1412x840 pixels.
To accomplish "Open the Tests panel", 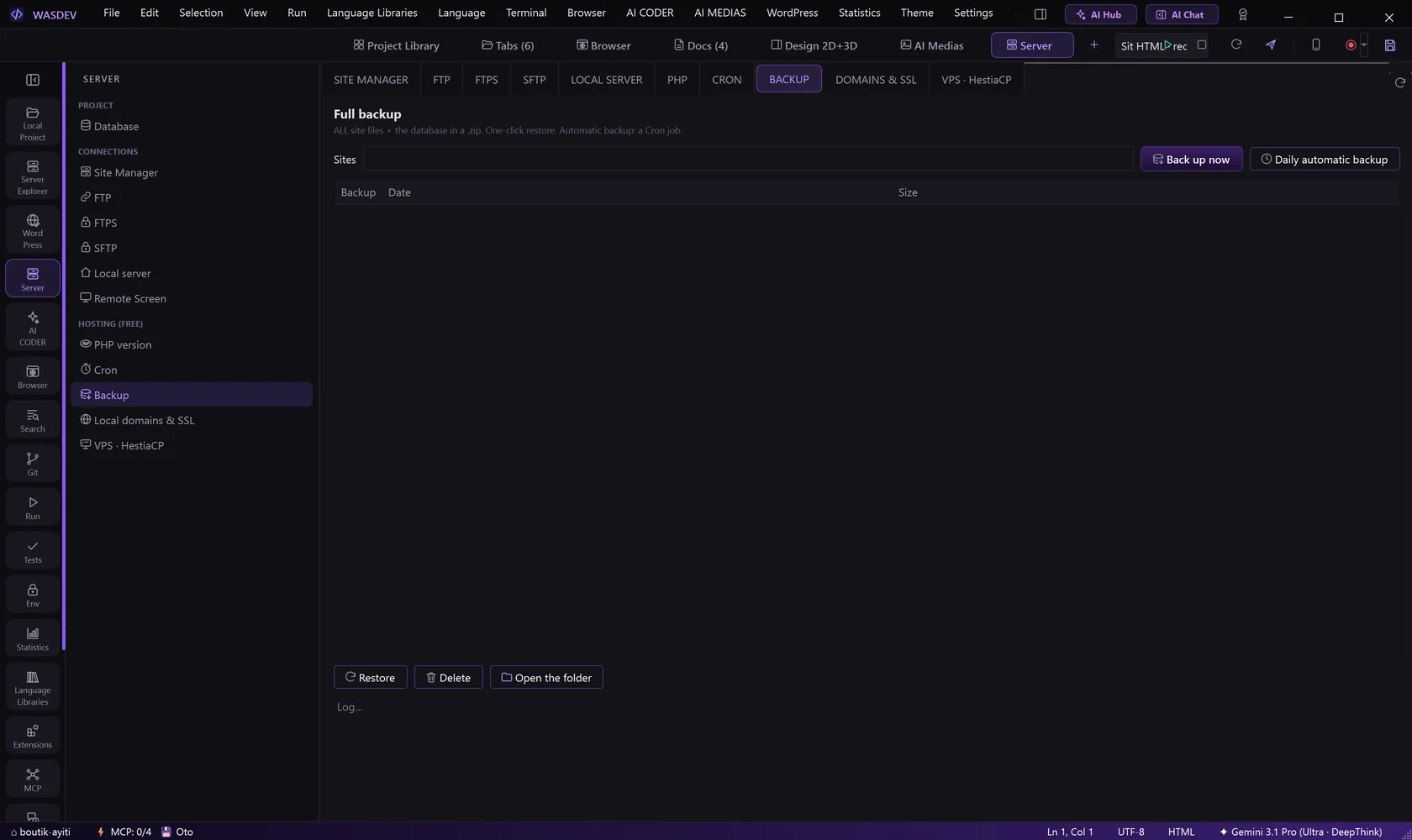I will [x=33, y=552].
